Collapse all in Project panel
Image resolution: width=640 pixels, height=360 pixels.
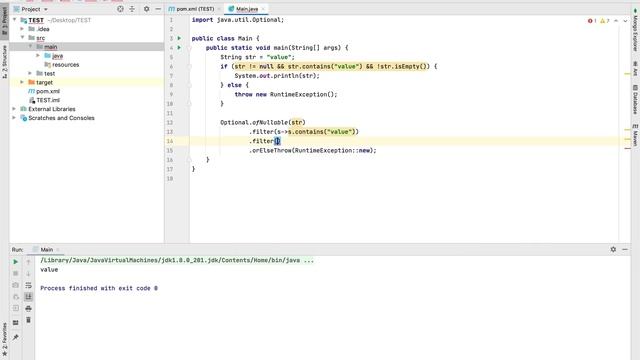132,9
